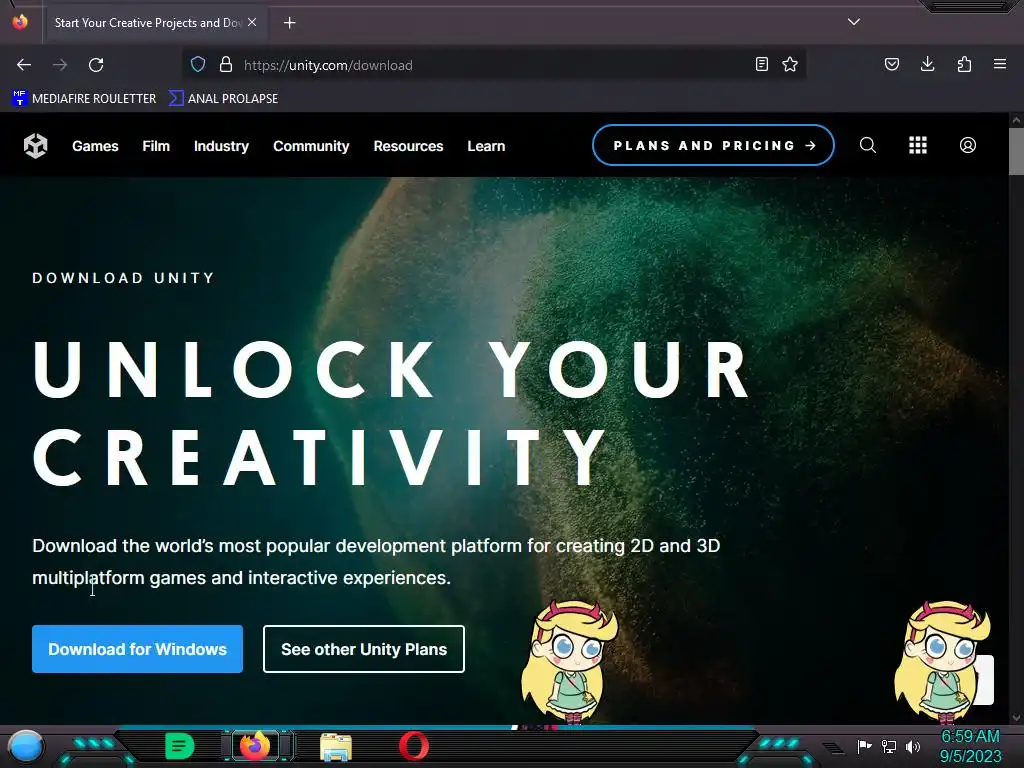Open the MEDIAFIRE ROULETTER bookmark
This screenshot has width=1024, height=768.
coord(84,99)
